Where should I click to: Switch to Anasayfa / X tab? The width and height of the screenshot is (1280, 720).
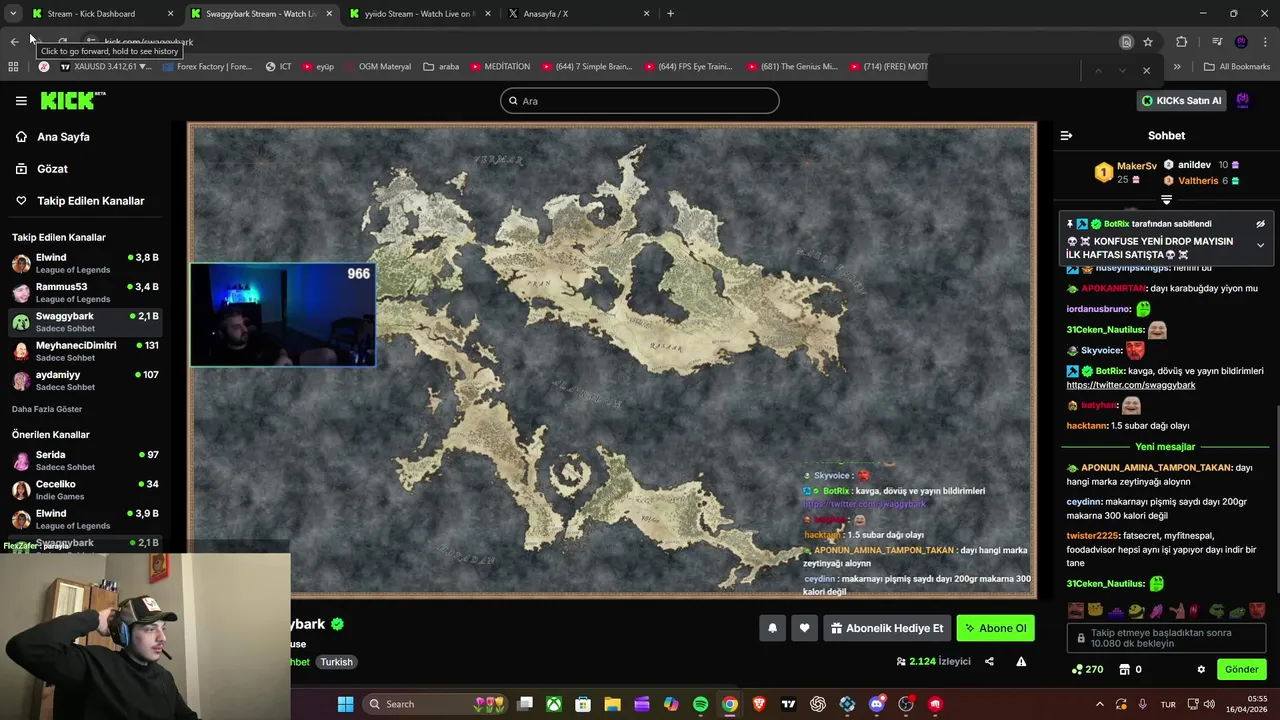pyautogui.click(x=578, y=14)
